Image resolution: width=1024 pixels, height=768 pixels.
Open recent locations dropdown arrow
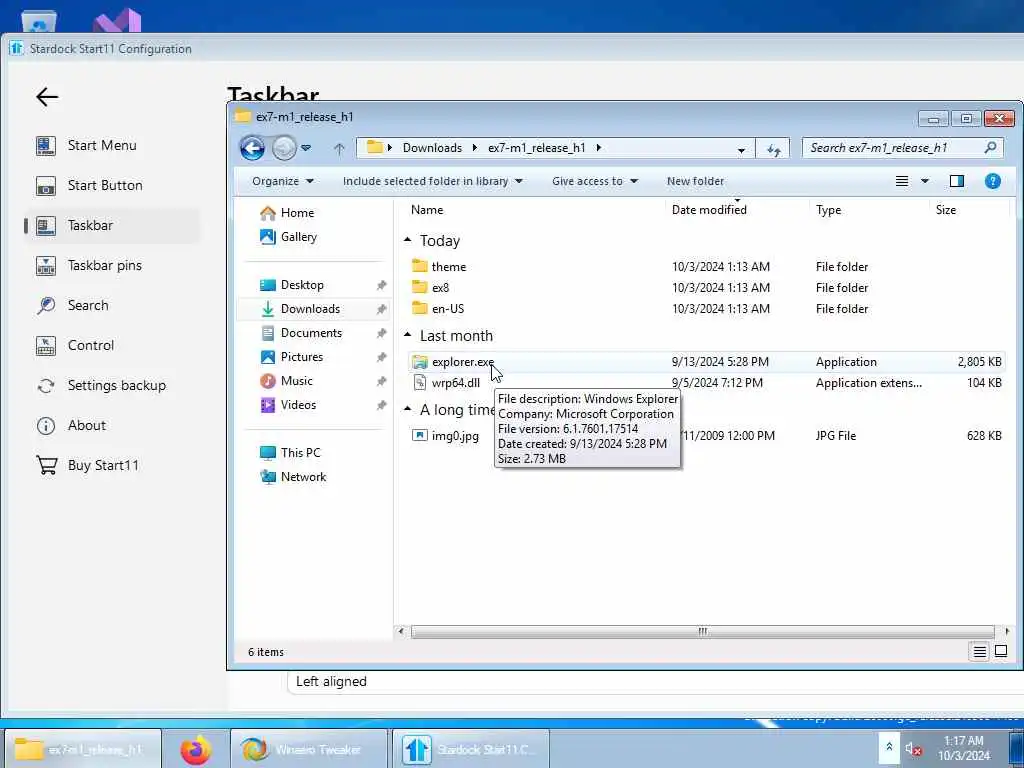[306, 148]
